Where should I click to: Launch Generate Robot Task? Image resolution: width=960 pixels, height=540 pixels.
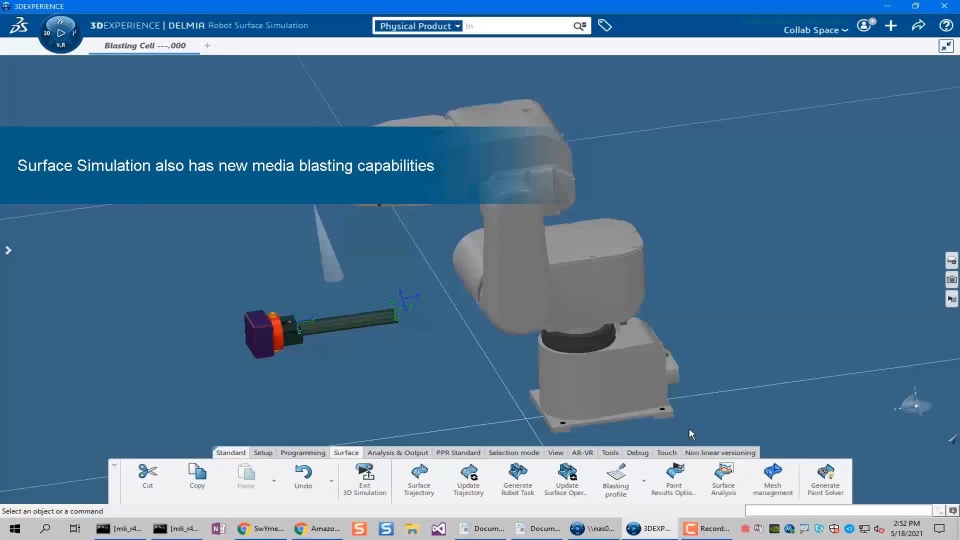pyautogui.click(x=517, y=479)
